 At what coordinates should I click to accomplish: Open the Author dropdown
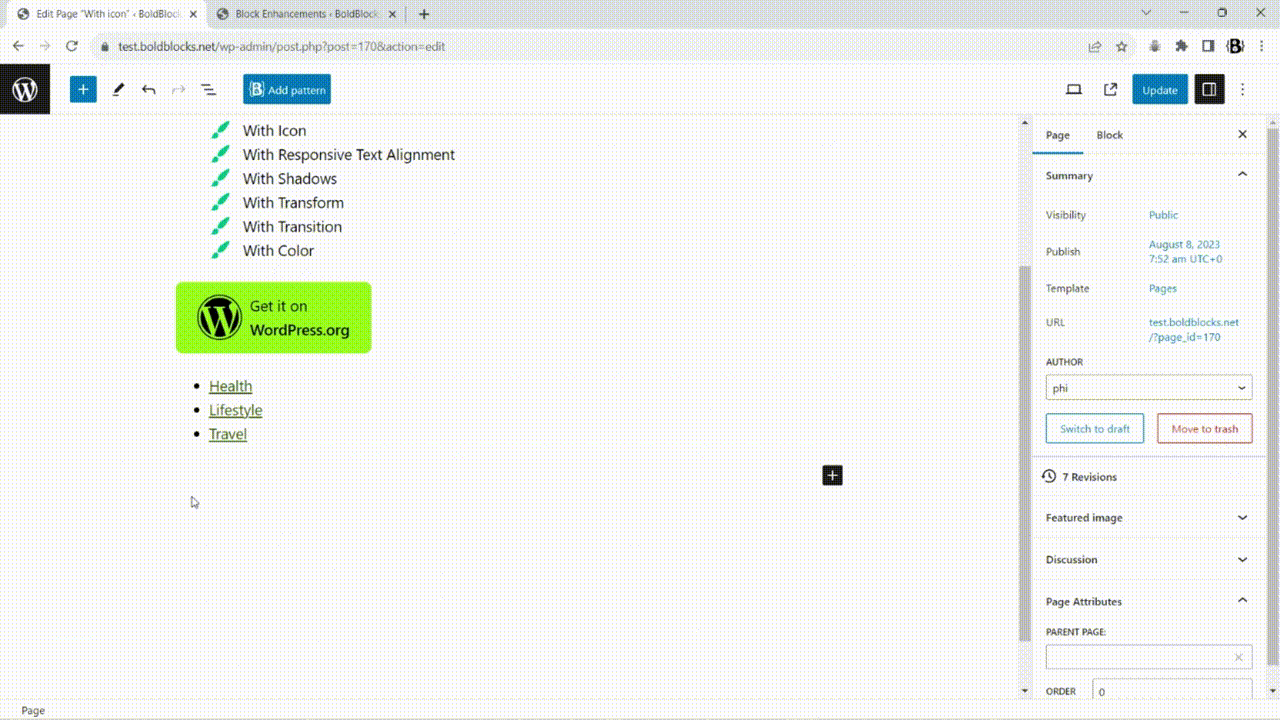point(1149,388)
